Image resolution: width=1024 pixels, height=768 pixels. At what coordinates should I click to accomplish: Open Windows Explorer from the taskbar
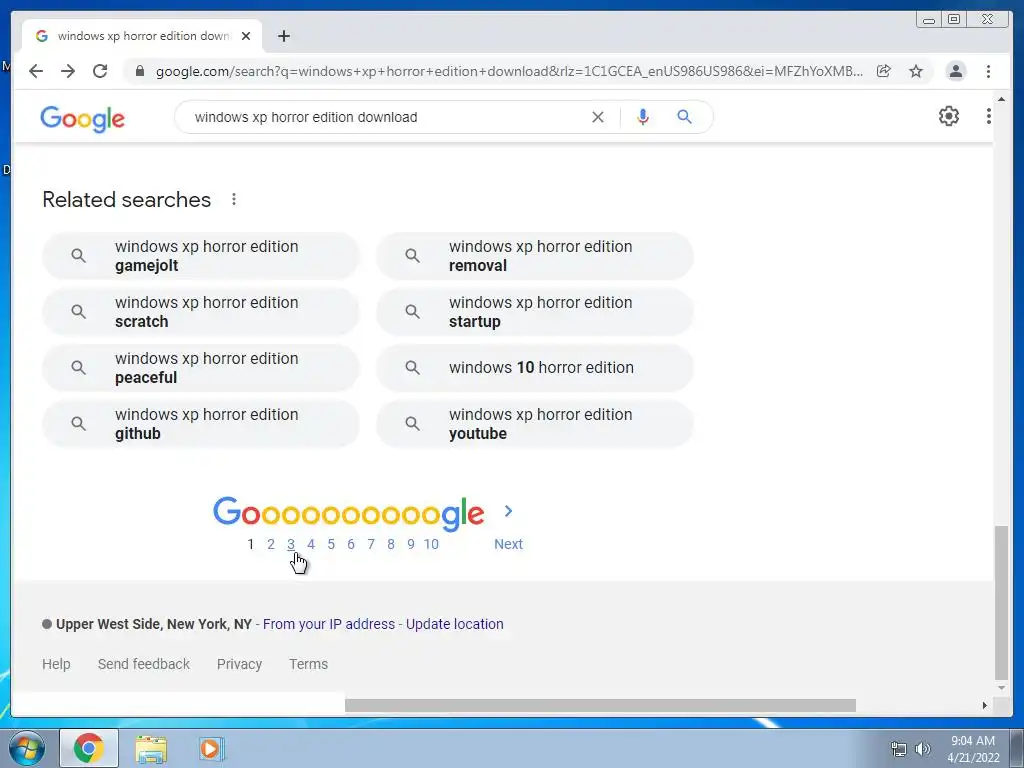pyautogui.click(x=150, y=748)
